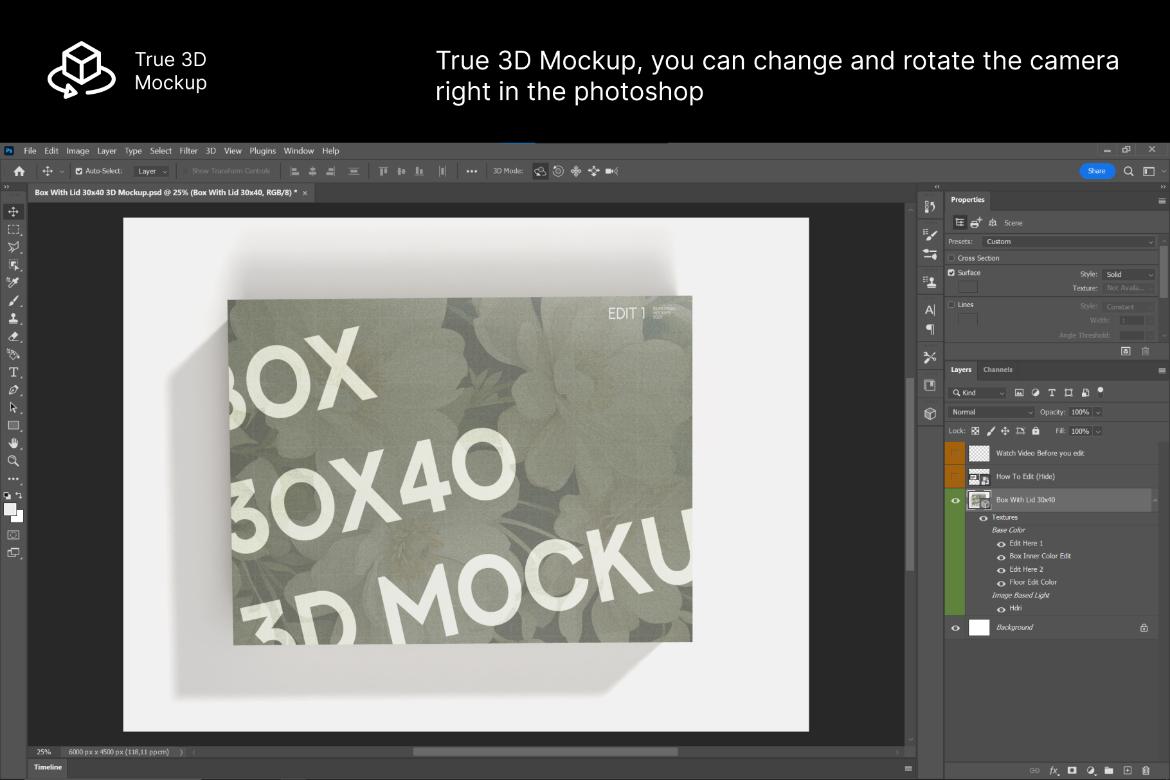Hide the Hdri image based light
This screenshot has width=1170, height=780.
pos(1001,609)
